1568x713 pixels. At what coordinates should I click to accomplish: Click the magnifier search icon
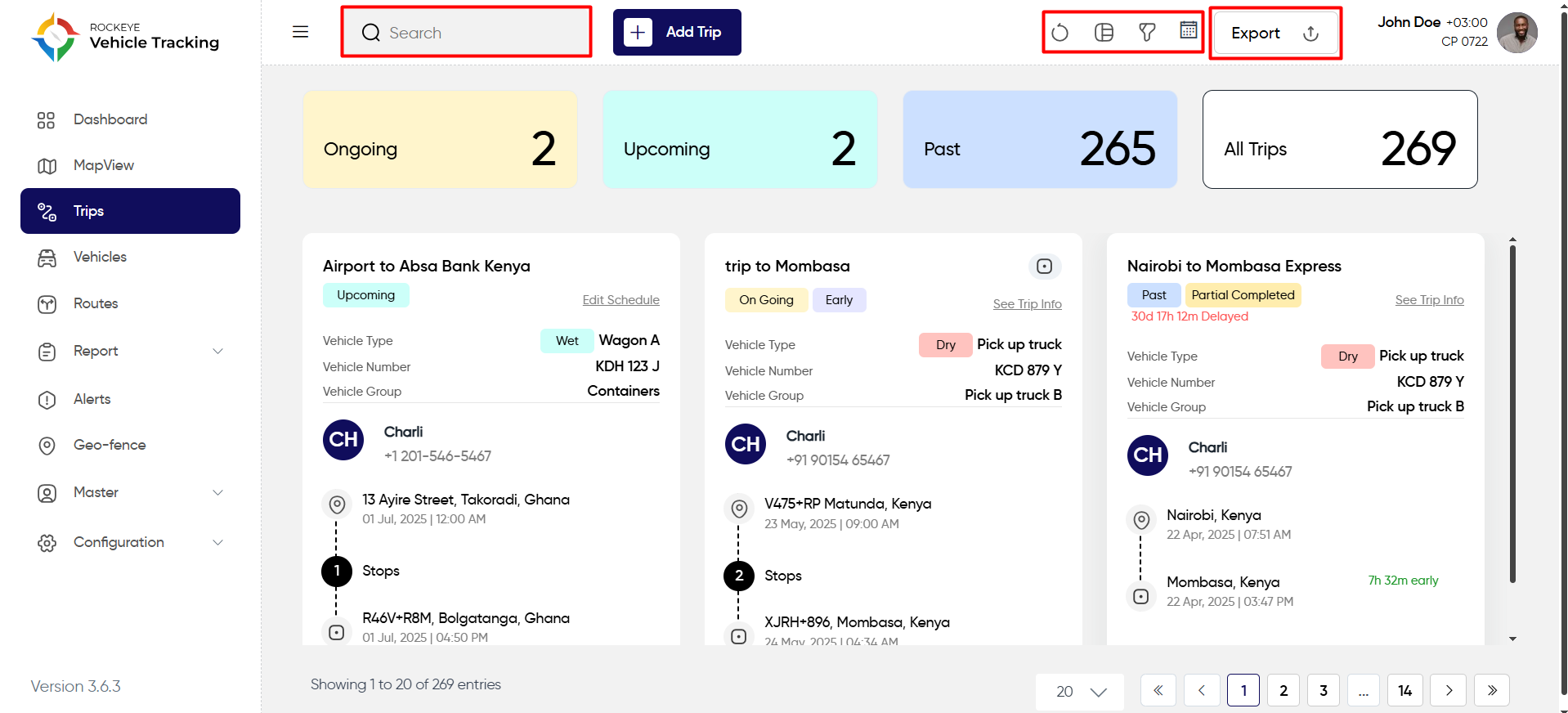click(x=371, y=33)
